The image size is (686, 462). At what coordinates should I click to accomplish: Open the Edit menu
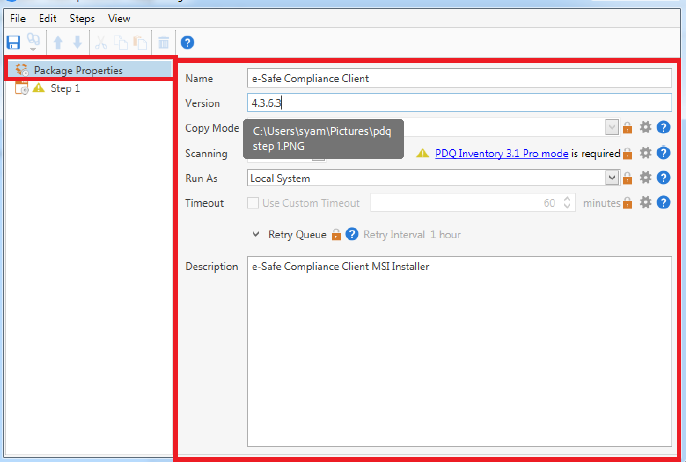(x=48, y=18)
